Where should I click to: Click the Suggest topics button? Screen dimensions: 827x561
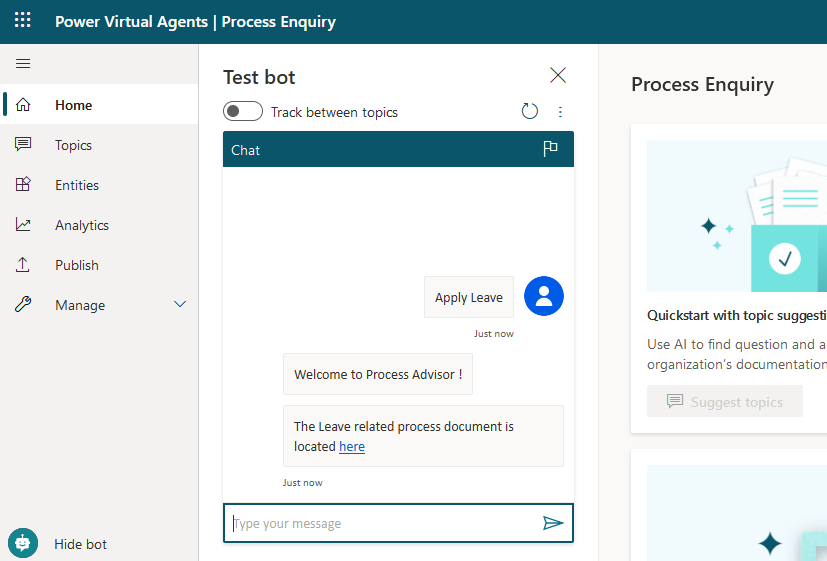[725, 401]
